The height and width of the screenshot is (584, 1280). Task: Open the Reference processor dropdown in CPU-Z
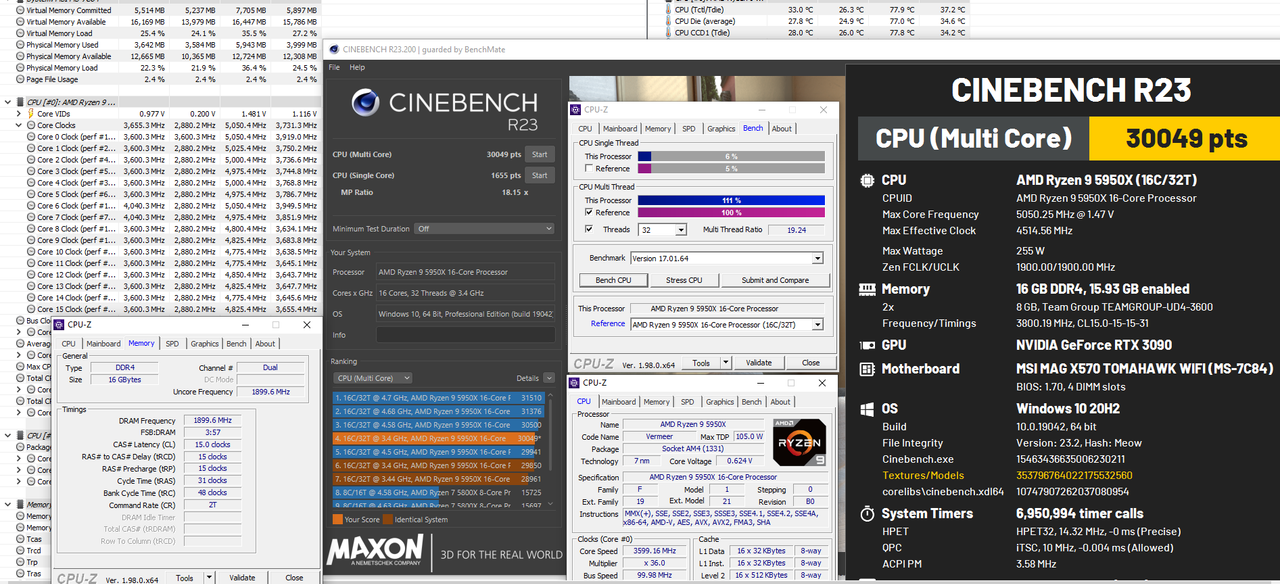(x=817, y=324)
